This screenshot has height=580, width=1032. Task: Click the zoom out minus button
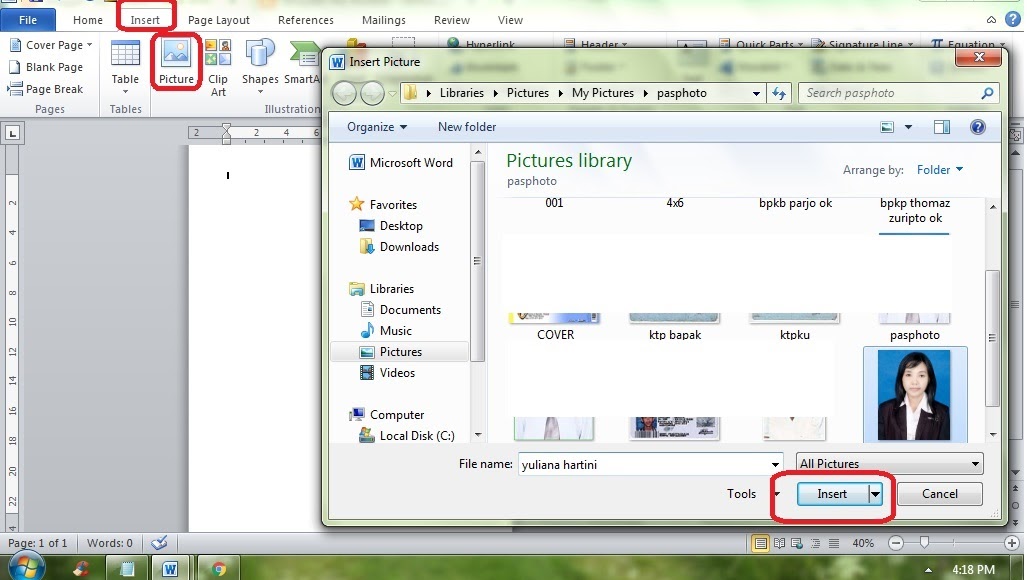pyautogui.click(x=896, y=543)
